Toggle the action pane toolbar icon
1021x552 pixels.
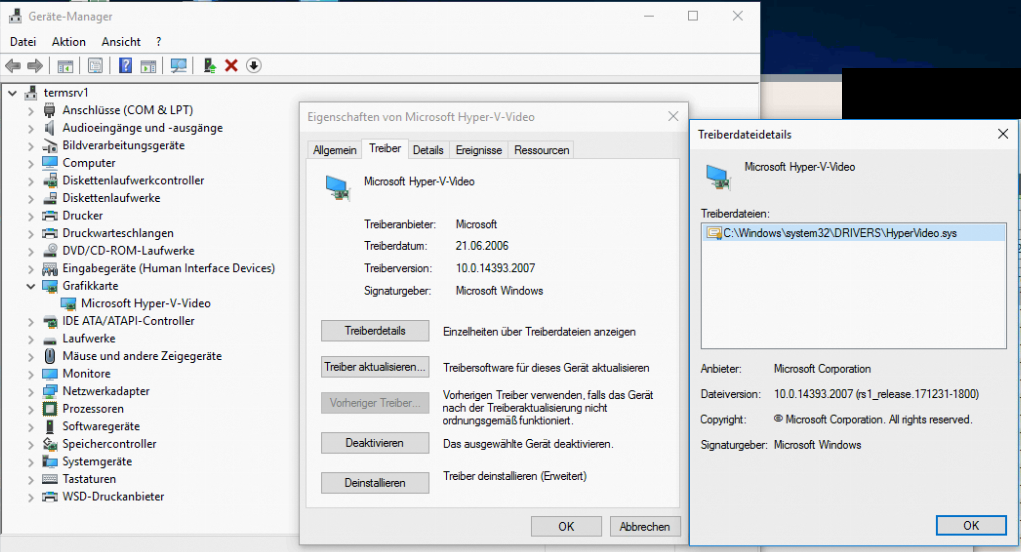click(148, 66)
